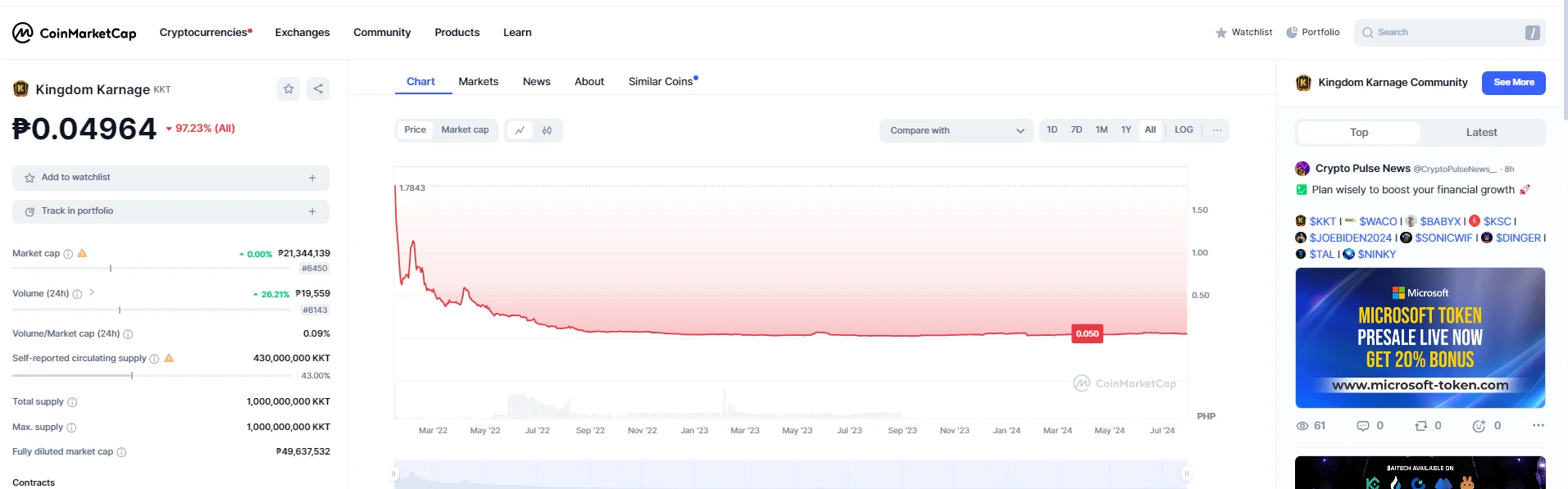Select 1D time range
Image resolution: width=1568 pixels, height=489 pixels.
click(x=1052, y=130)
